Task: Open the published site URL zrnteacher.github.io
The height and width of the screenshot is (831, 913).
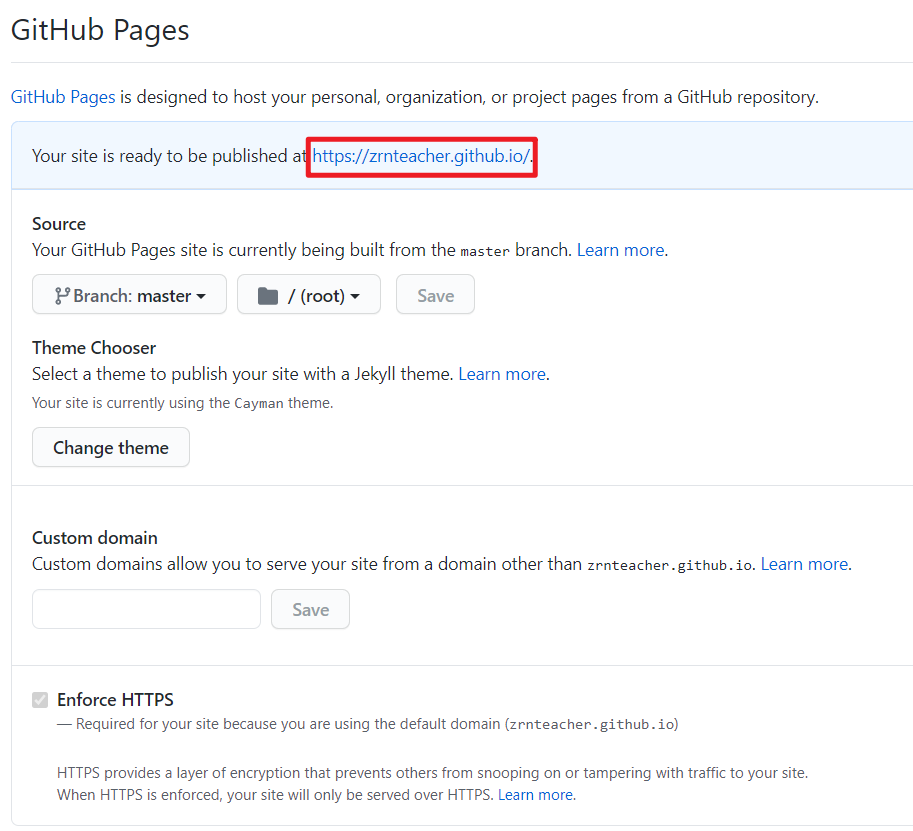Action: (x=421, y=156)
